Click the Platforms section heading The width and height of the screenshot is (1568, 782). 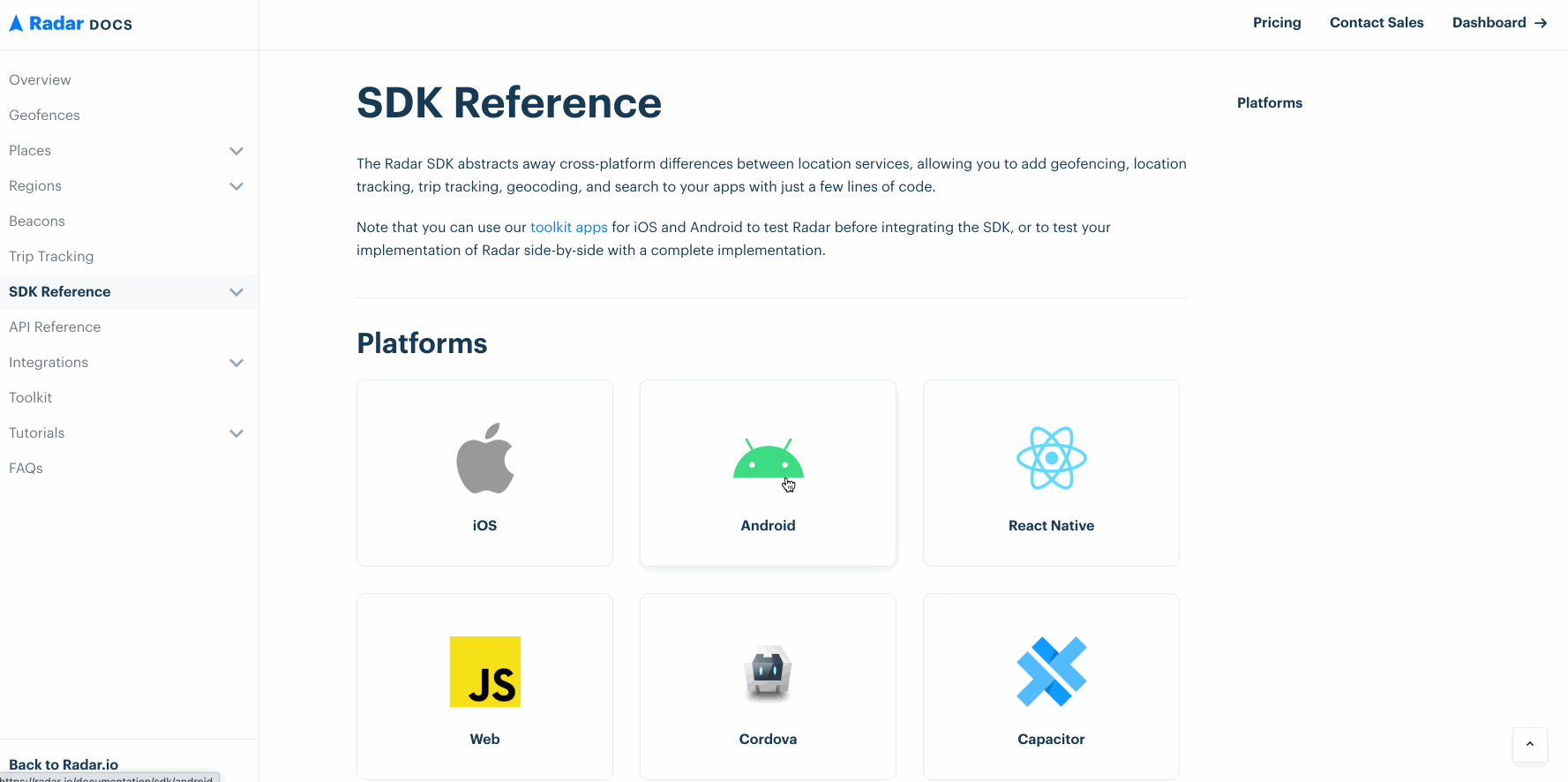pos(422,343)
